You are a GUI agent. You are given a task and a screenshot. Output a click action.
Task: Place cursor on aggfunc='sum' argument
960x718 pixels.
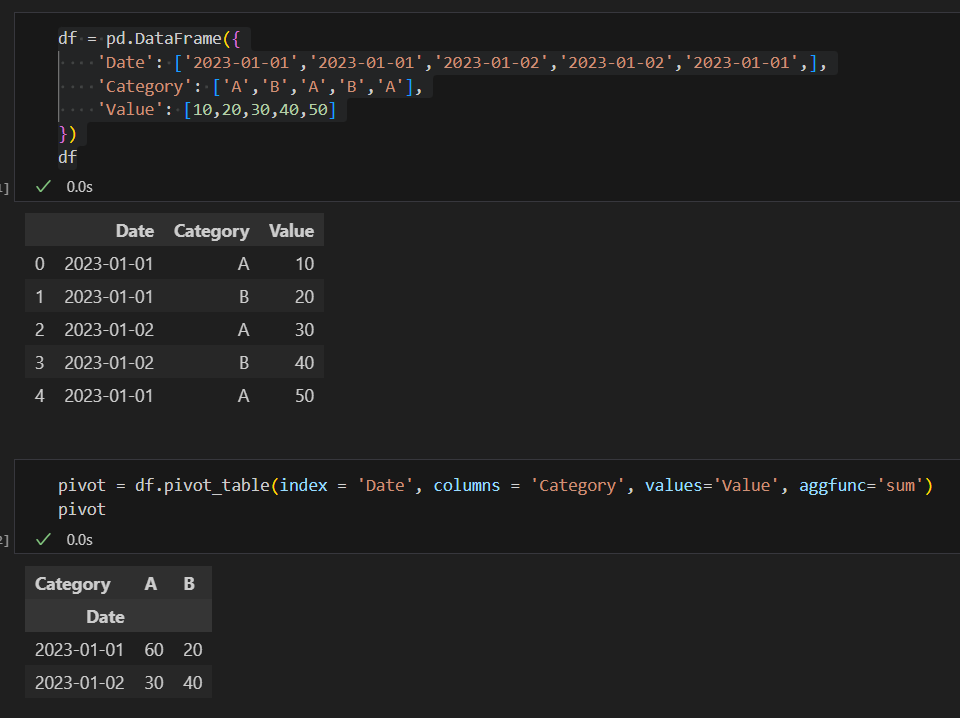click(x=861, y=485)
